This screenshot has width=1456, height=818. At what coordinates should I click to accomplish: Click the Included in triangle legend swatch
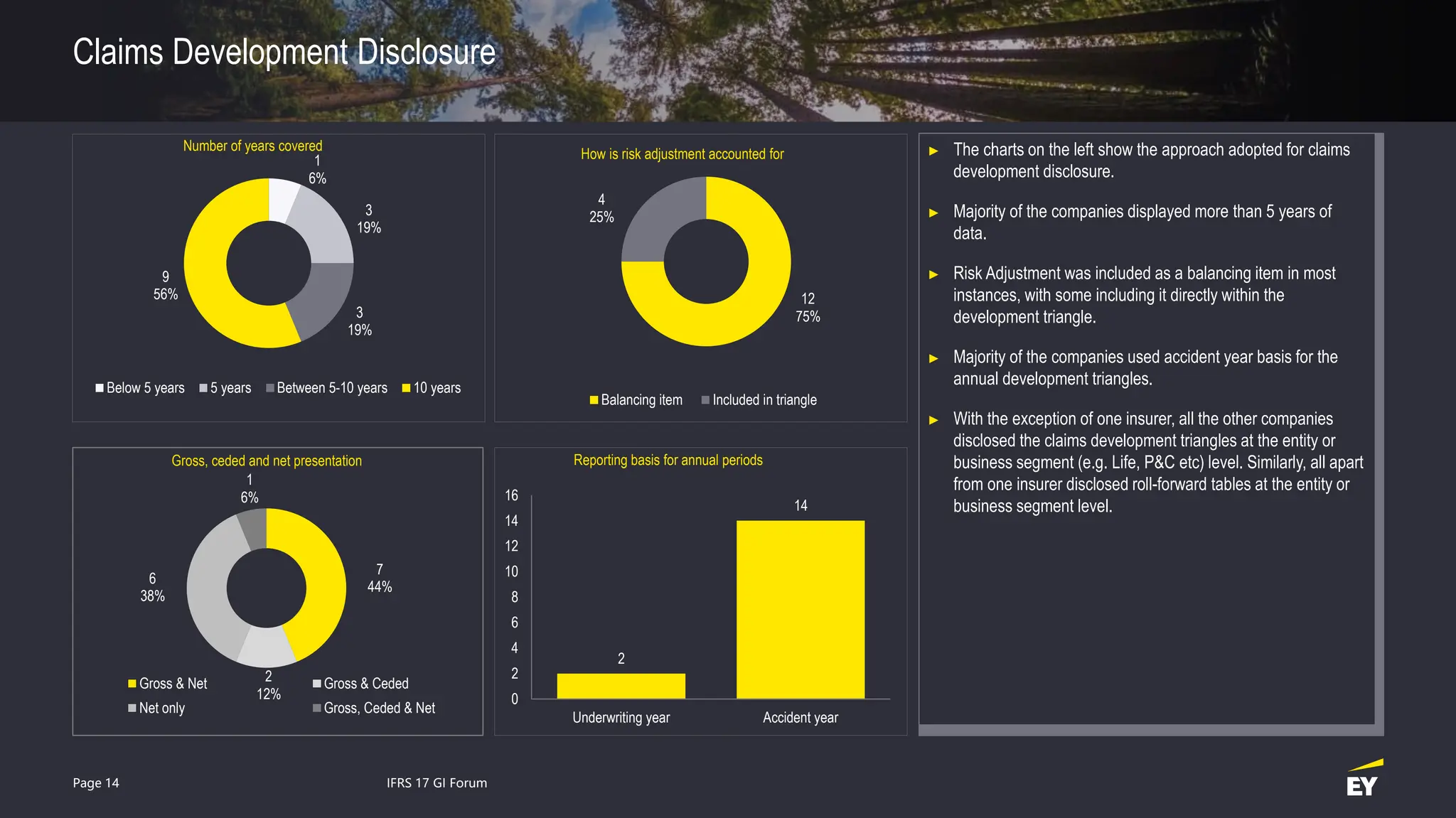click(705, 400)
